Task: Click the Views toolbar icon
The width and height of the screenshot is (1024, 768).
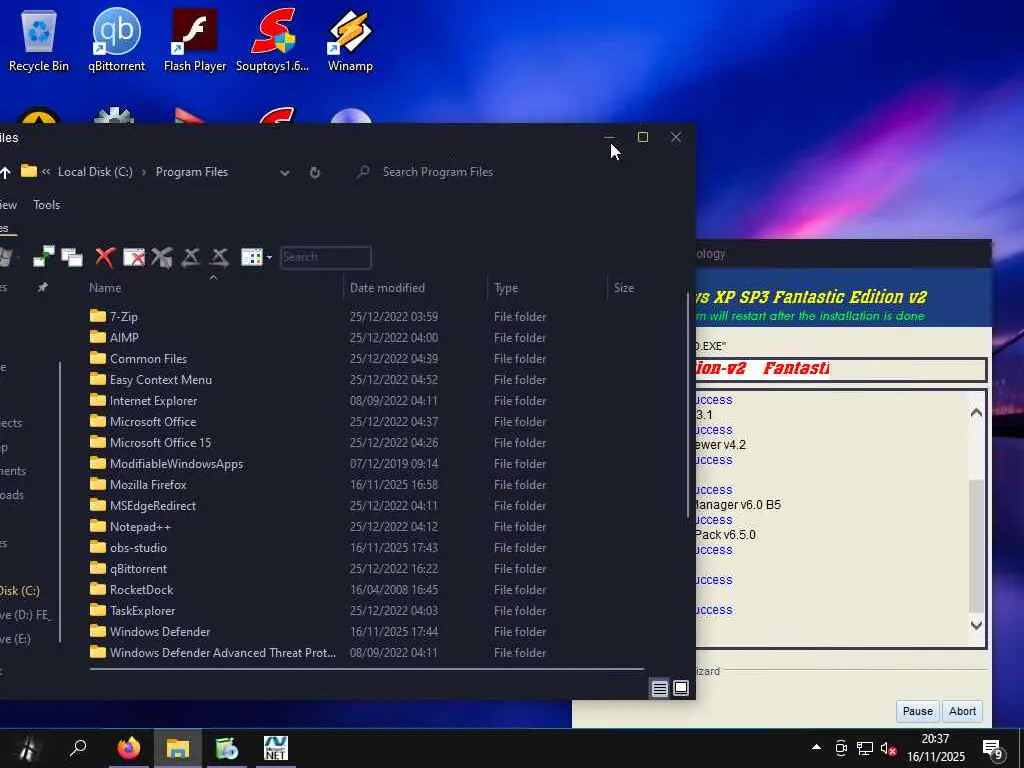Action: click(x=251, y=257)
